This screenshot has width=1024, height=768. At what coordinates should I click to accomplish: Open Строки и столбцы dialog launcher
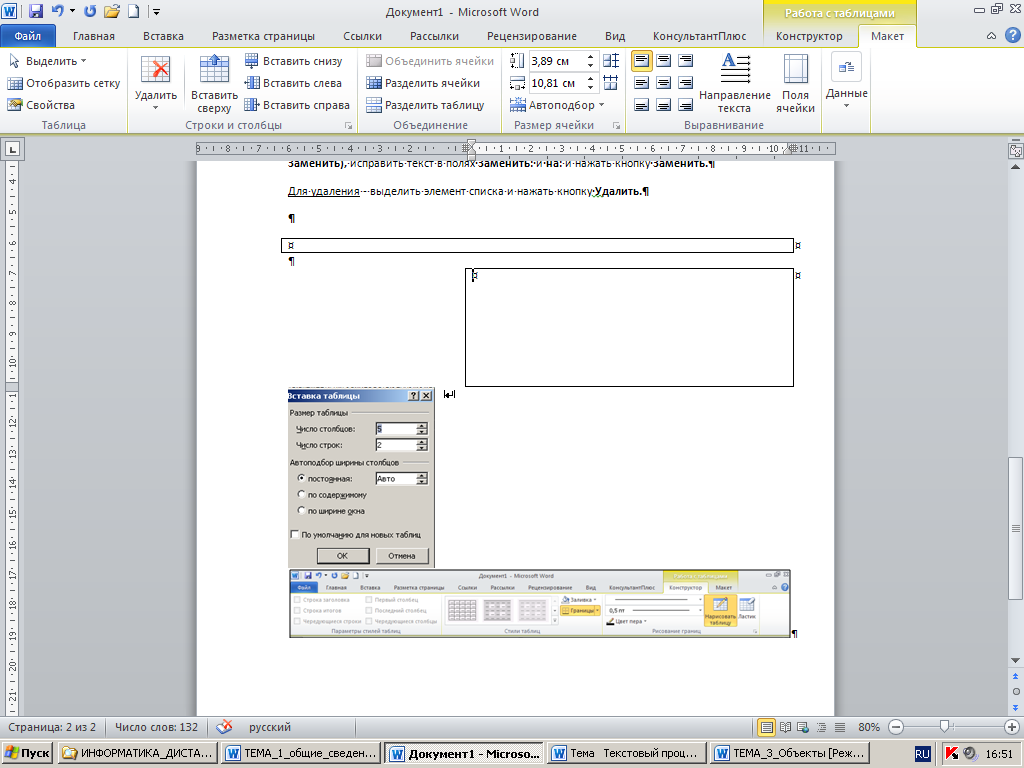point(349,125)
